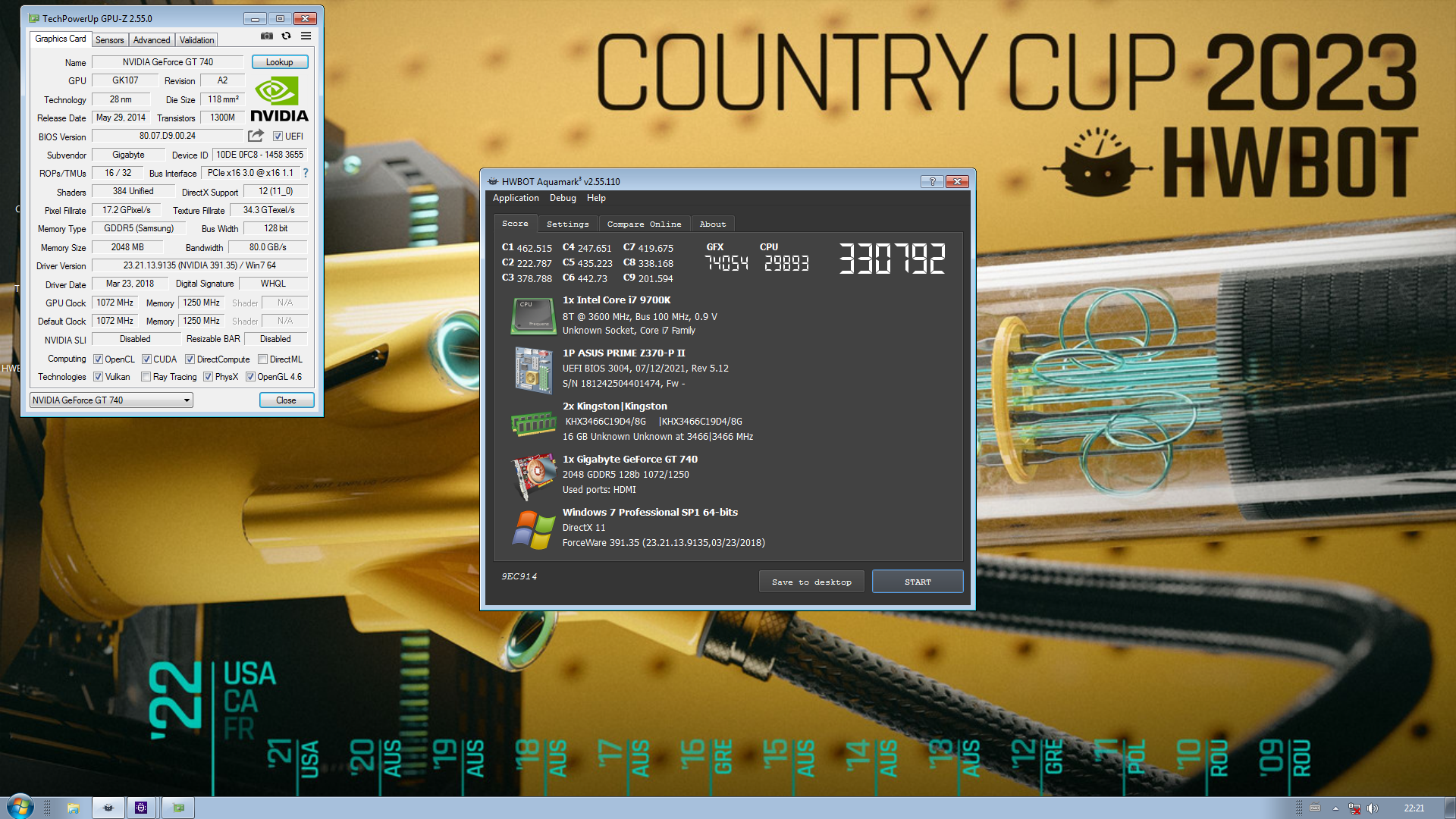Click the motherboard icon in Aquamark
This screenshot has height=819, width=1456.
(x=533, y=369)
